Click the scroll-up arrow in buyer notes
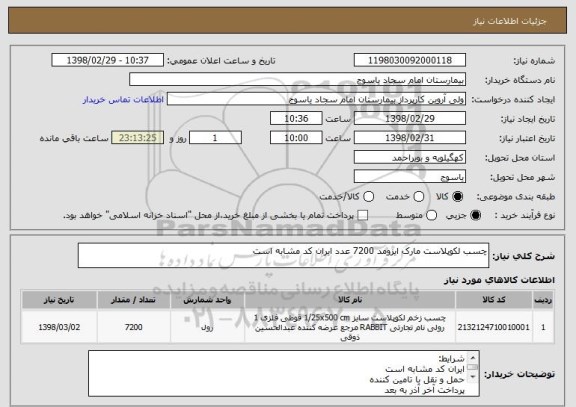The image size is (576, 407). [x=473, y=357]
